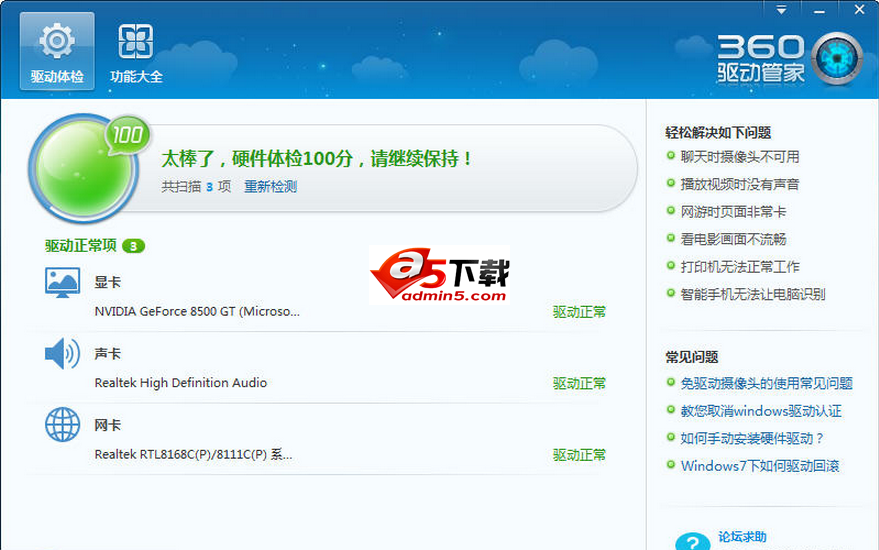Click the 常见问题 heading
This screenshot has width=879, height=550.
[x=692, y=357]
